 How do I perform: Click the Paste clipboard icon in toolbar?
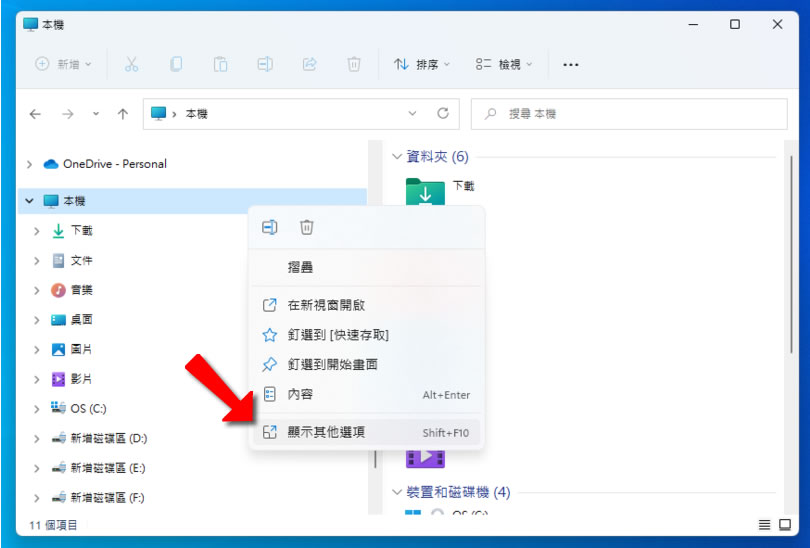[x=221, y=65]
